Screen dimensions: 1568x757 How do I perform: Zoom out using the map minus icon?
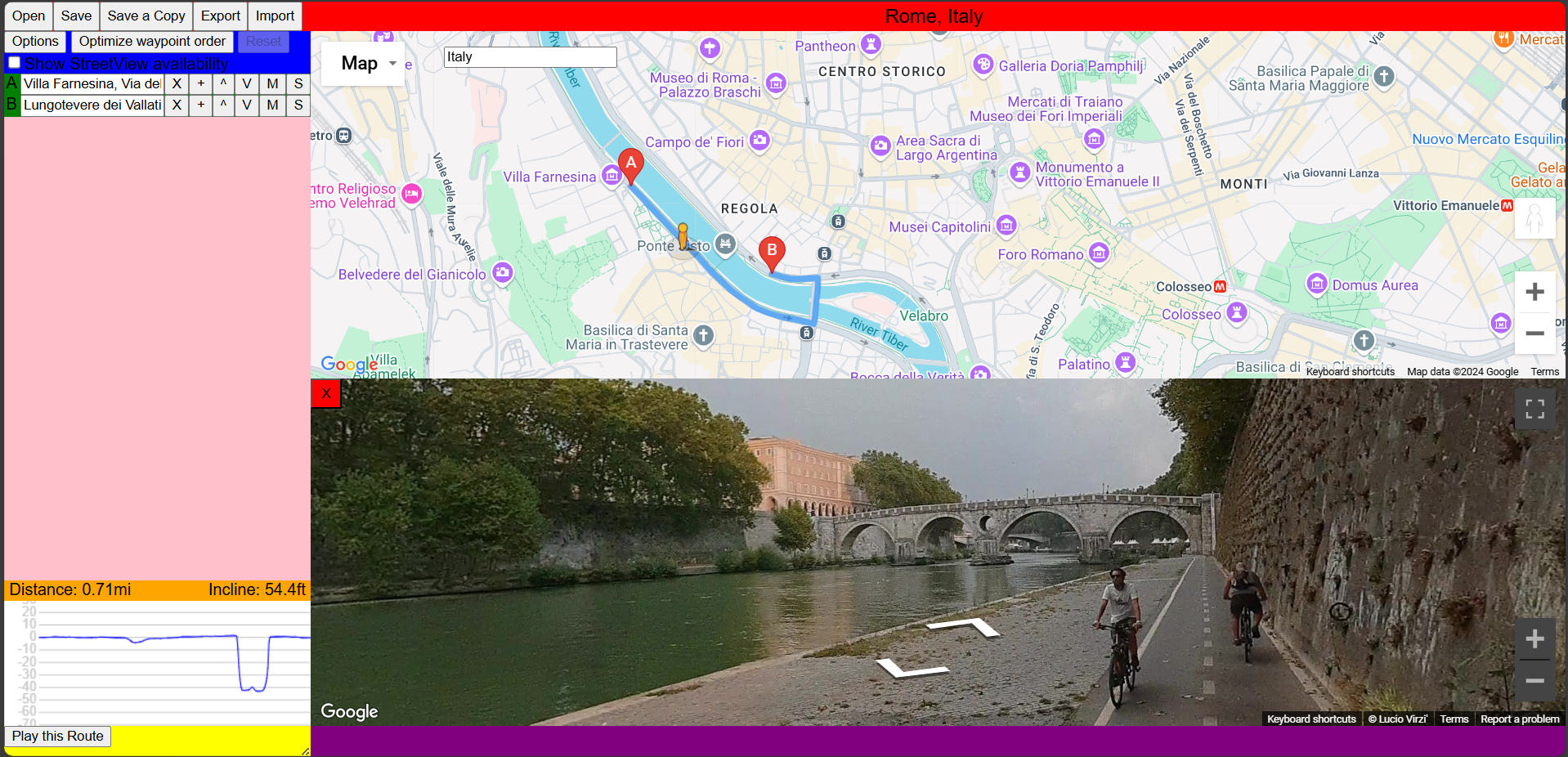(x=1534, y=334)
